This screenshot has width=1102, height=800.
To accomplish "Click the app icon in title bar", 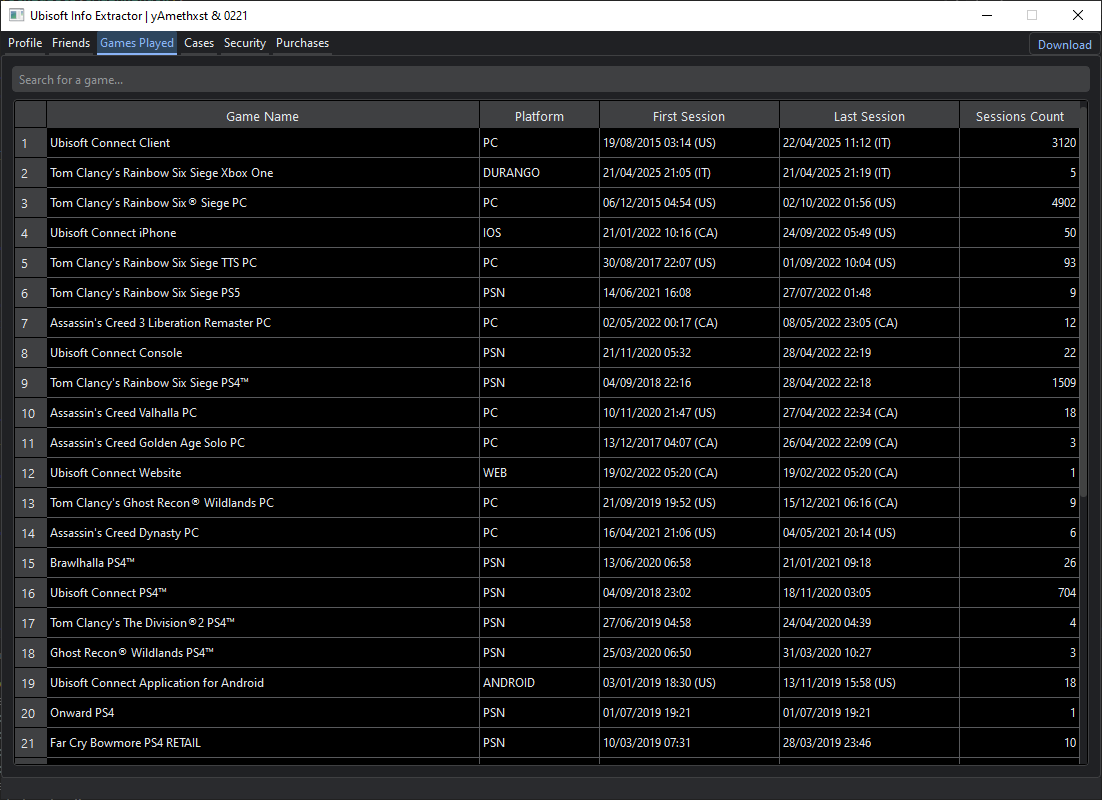I will click(16, 15).
